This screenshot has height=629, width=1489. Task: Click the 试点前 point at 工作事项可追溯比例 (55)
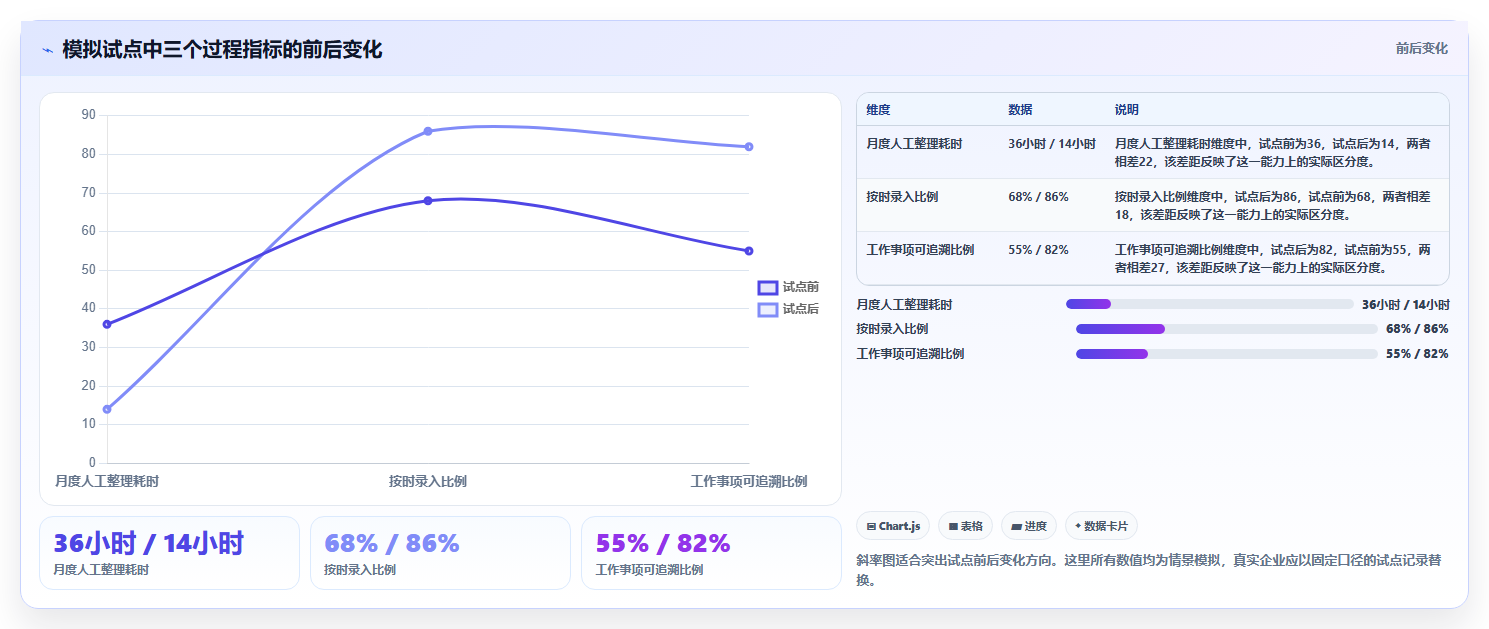(x=749, y=251)
